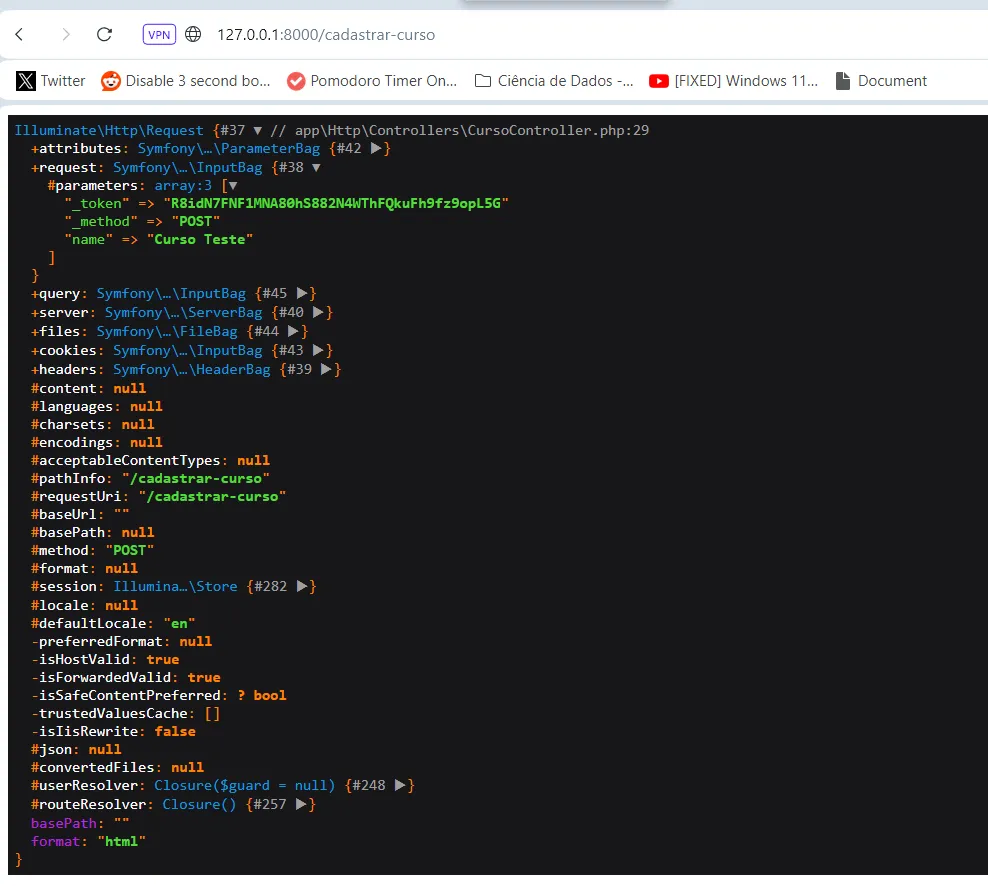
Task: Click the VPN badge in address bar
Action: (159, 35)
